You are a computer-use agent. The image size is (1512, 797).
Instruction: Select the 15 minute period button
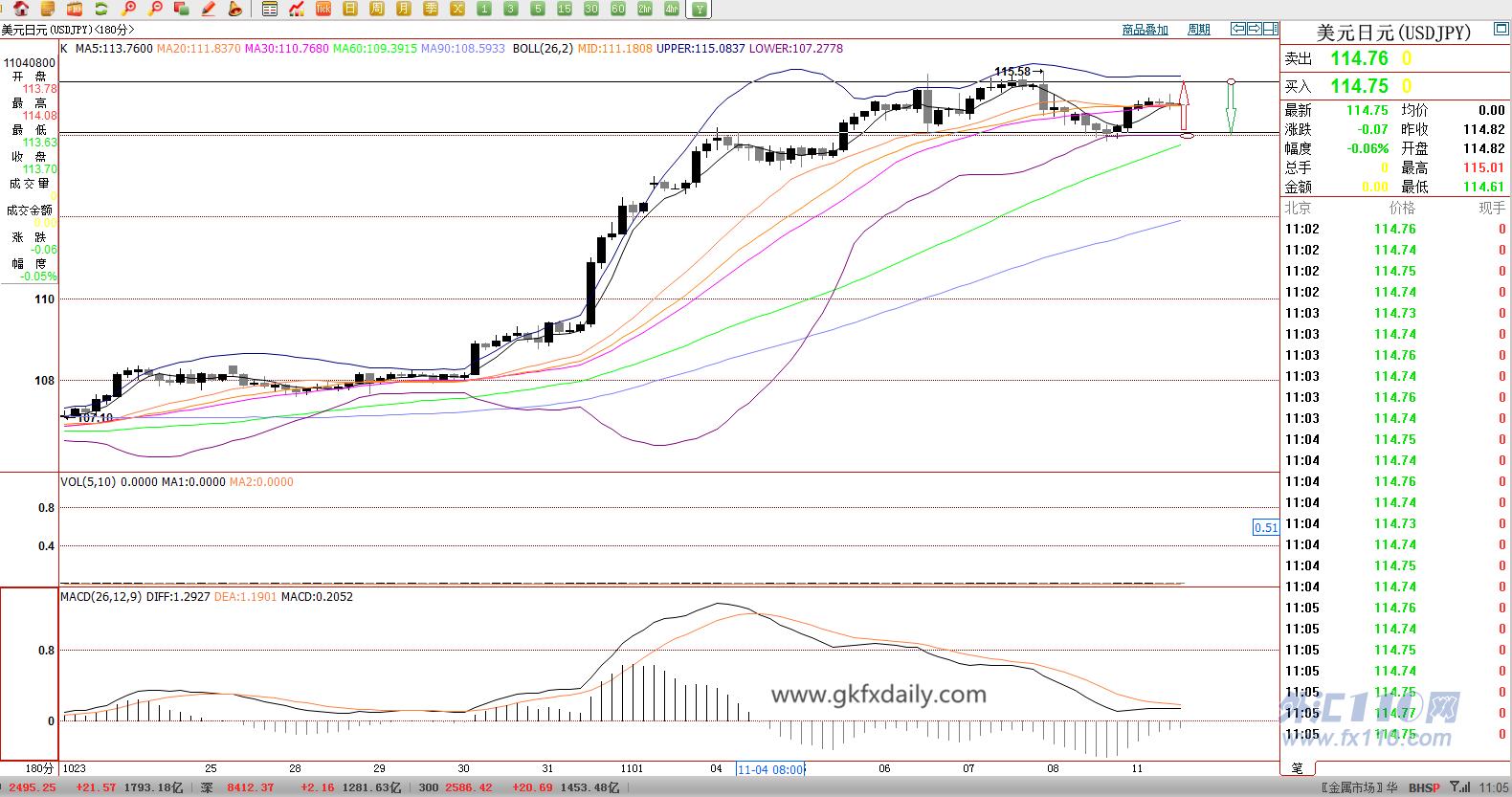(565, 9)
